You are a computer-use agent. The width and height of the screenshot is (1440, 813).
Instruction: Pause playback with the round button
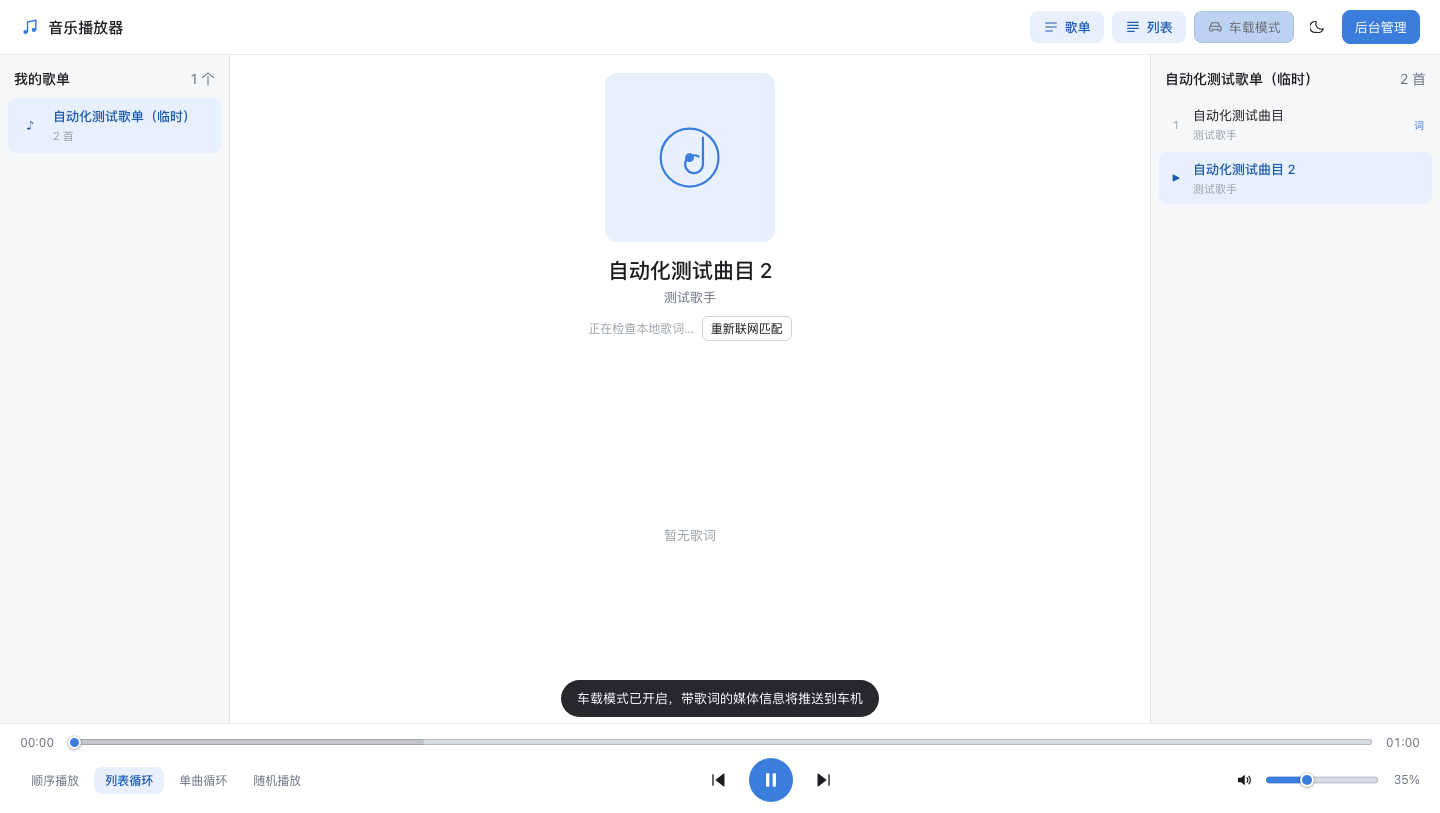point(771,780)
